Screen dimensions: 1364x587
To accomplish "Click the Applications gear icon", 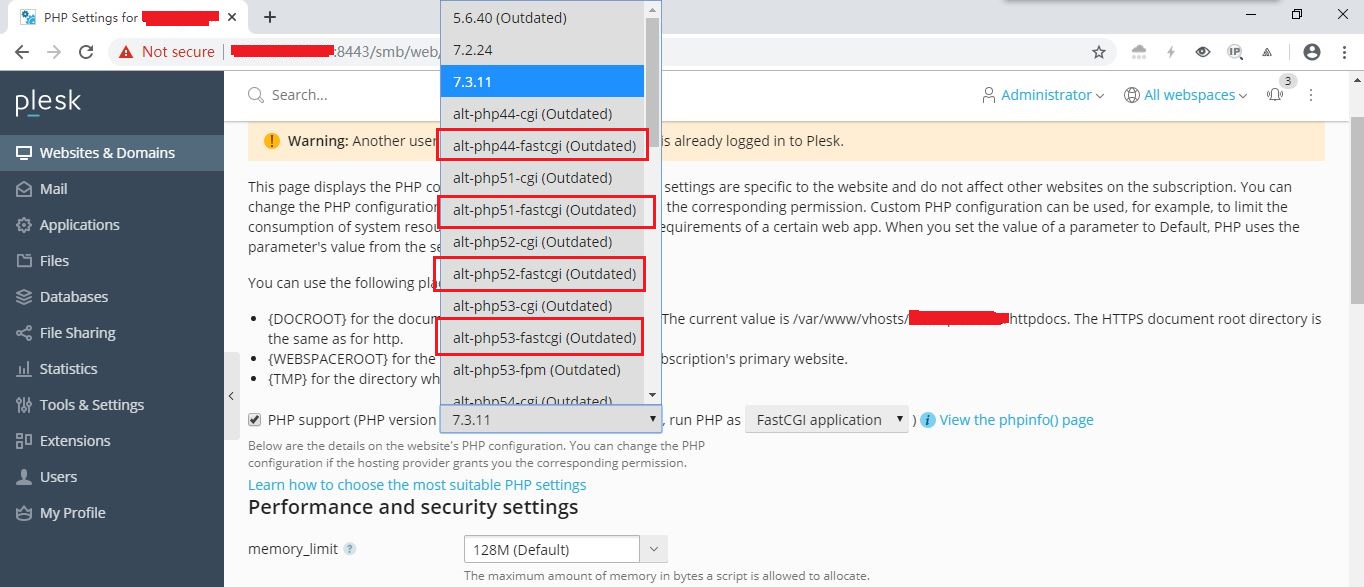I will coord(23,225).
